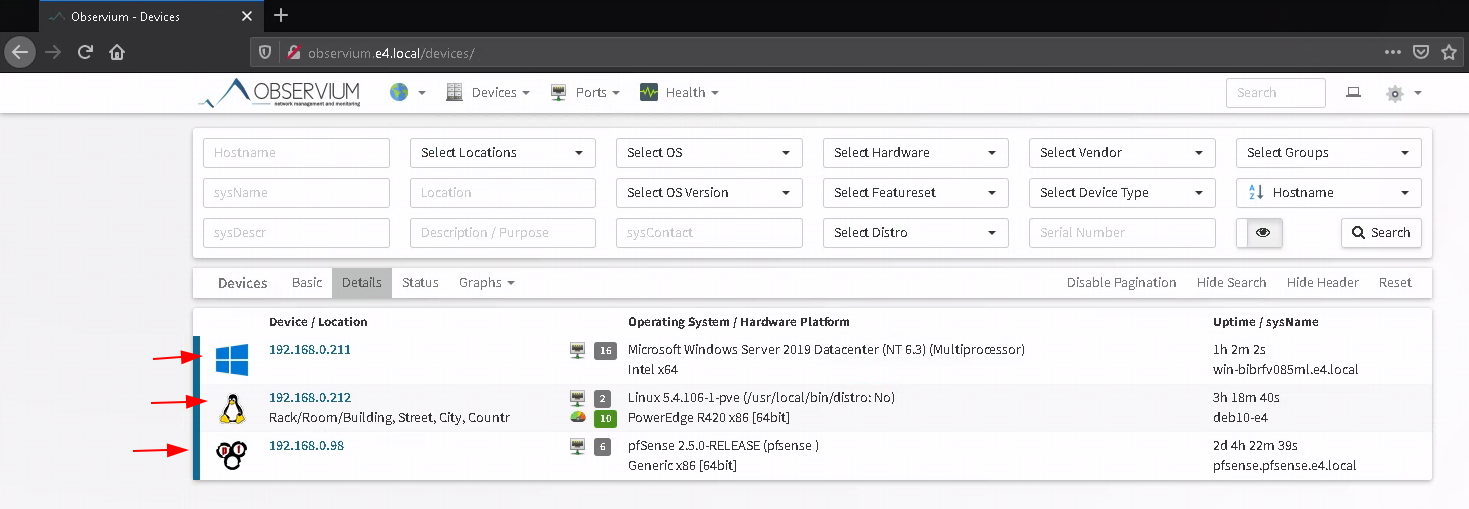
Task: Open the Hostname sort order dropdown
Action: coord(1329,193)
